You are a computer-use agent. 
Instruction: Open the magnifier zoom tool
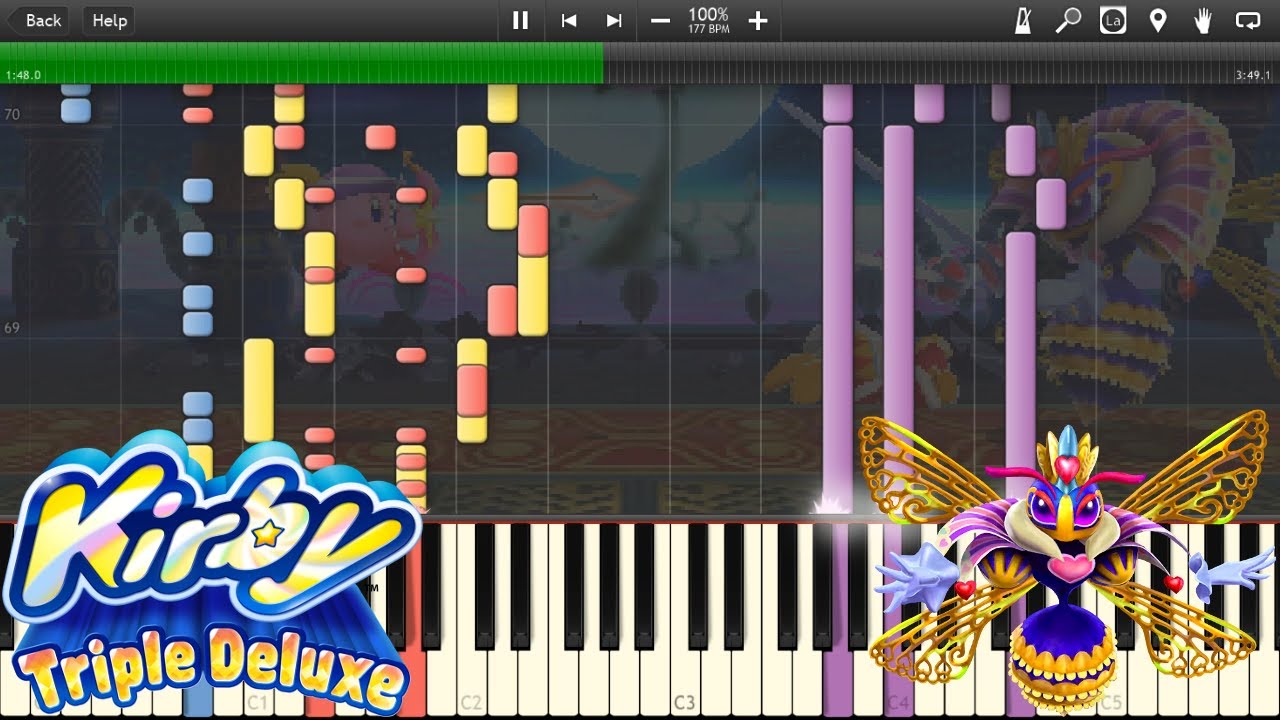(1068, 20)
